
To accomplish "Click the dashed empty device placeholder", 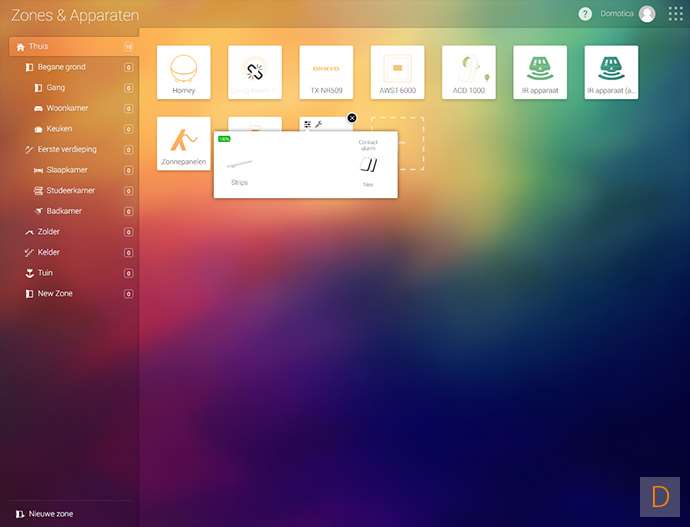I will coord(411,143).
